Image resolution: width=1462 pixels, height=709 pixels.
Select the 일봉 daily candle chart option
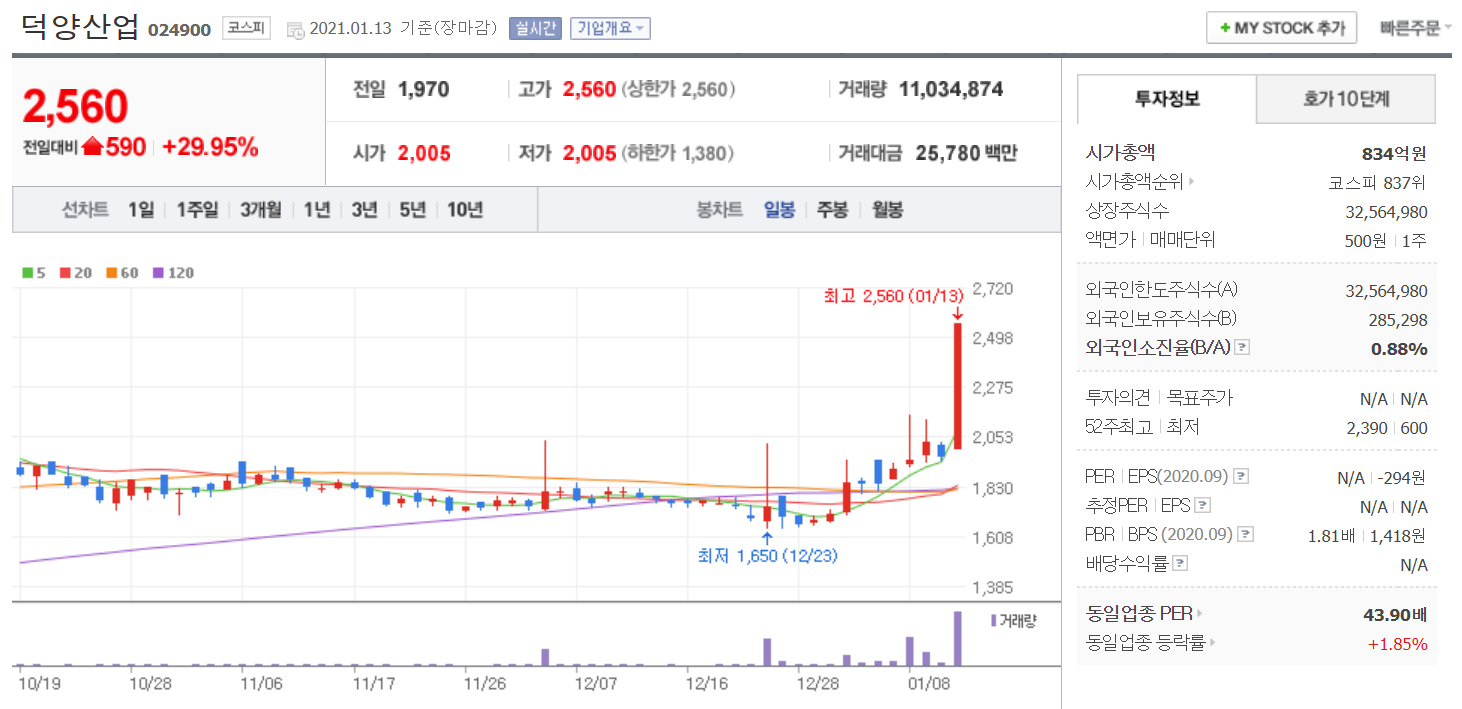(x=779, y=210)
